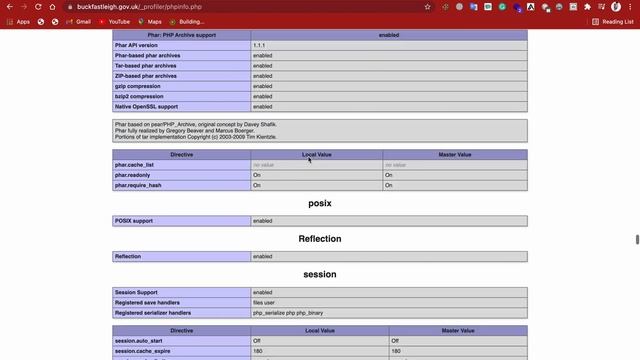Click the 'Reflection' section heading
640x360 pixels.
click(x=320, y=239)
